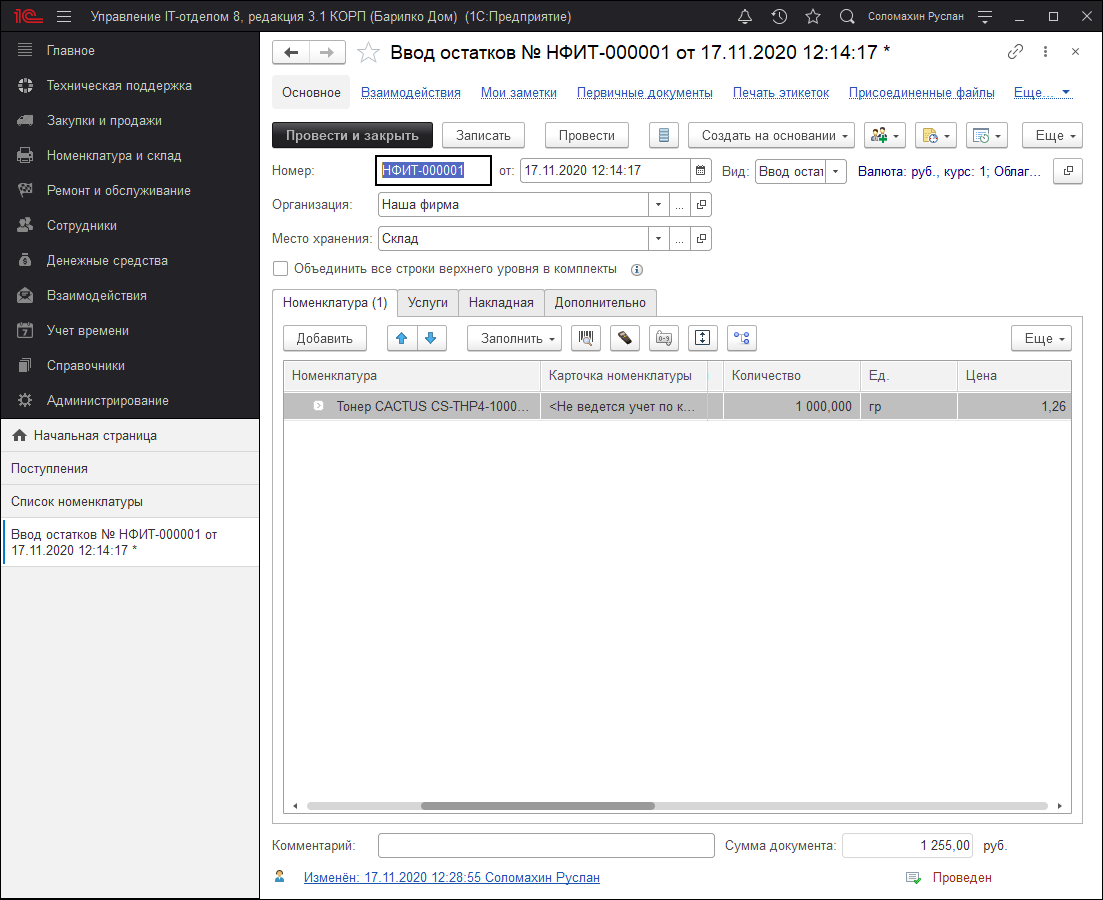This screenshot has width=1103, height=900.
Task: Open the 'Накладная' tab
Action: click(501, 303)
